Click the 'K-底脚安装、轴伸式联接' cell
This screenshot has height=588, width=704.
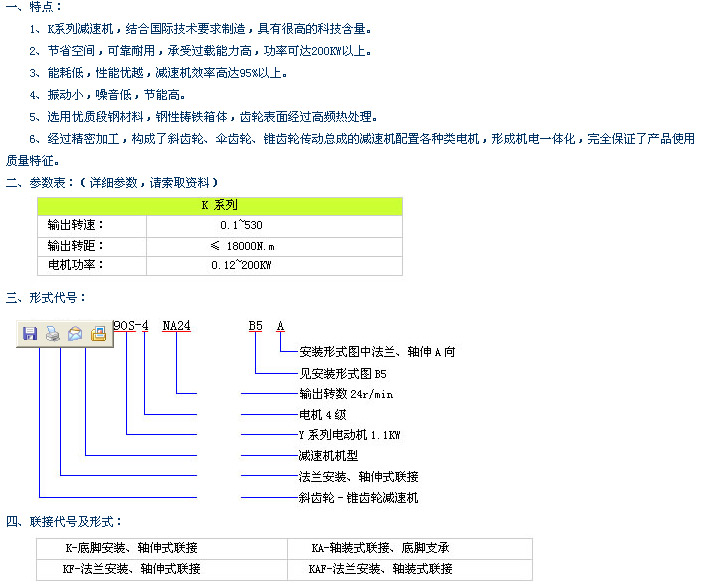131,548
